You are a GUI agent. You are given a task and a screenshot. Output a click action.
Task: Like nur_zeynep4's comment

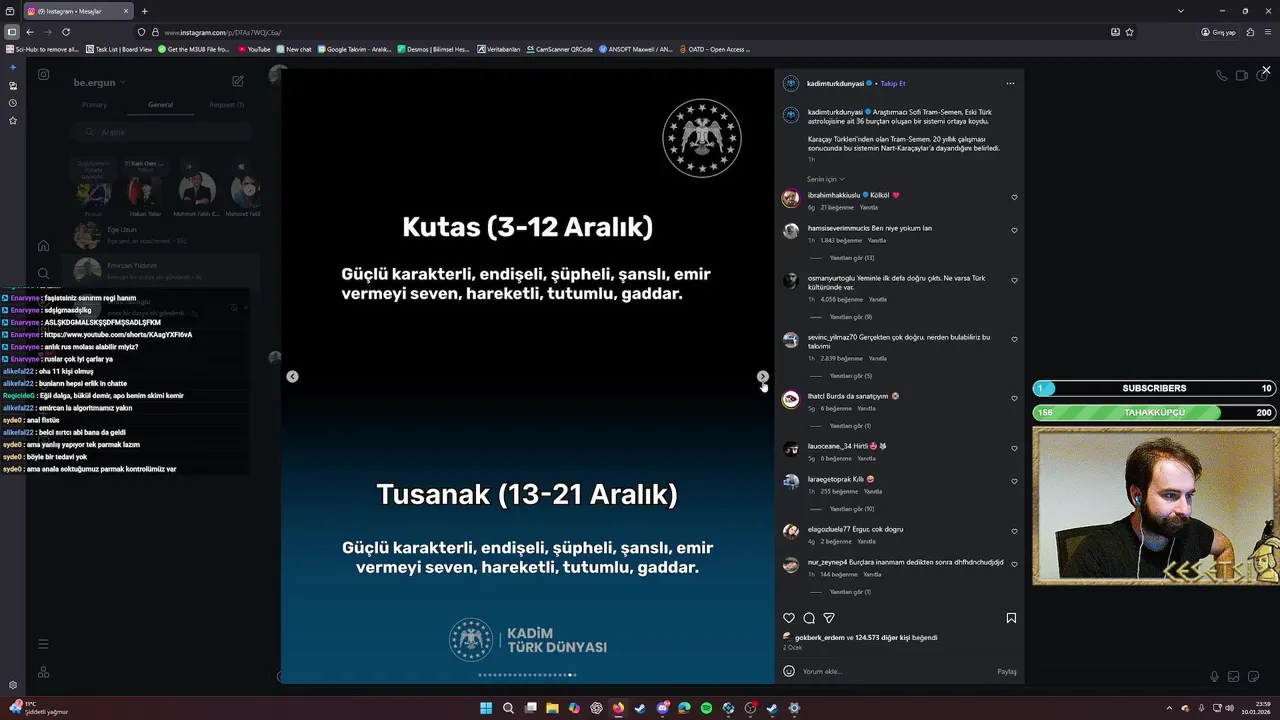pos(1014,565)
